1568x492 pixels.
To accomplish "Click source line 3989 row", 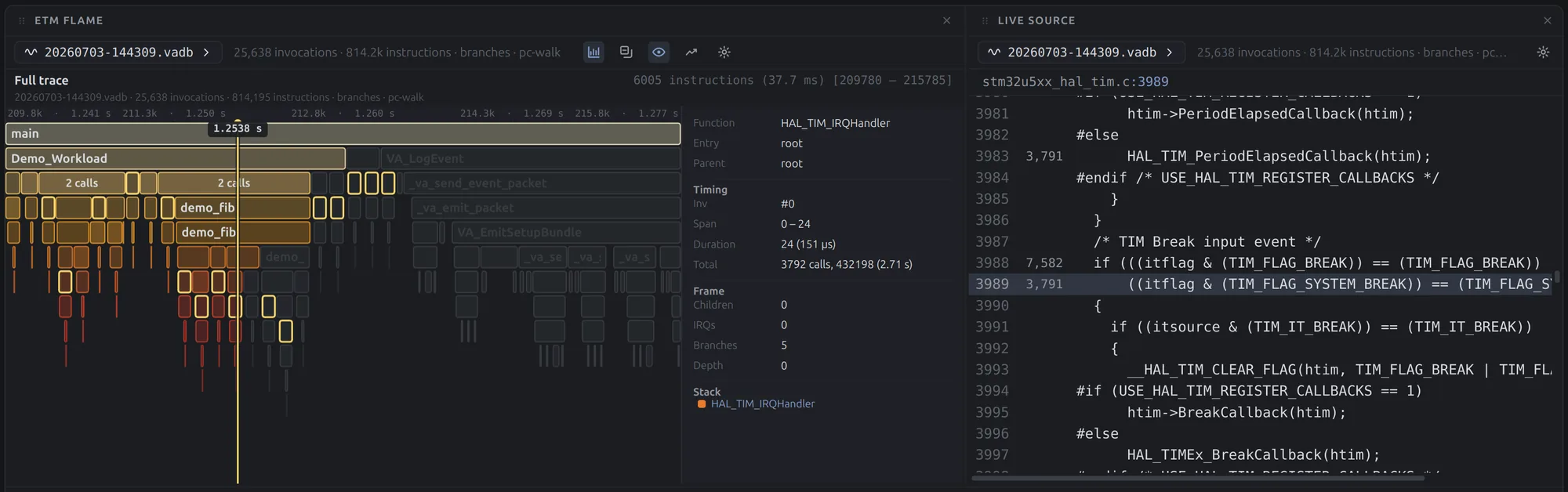I will point(1261,284).
